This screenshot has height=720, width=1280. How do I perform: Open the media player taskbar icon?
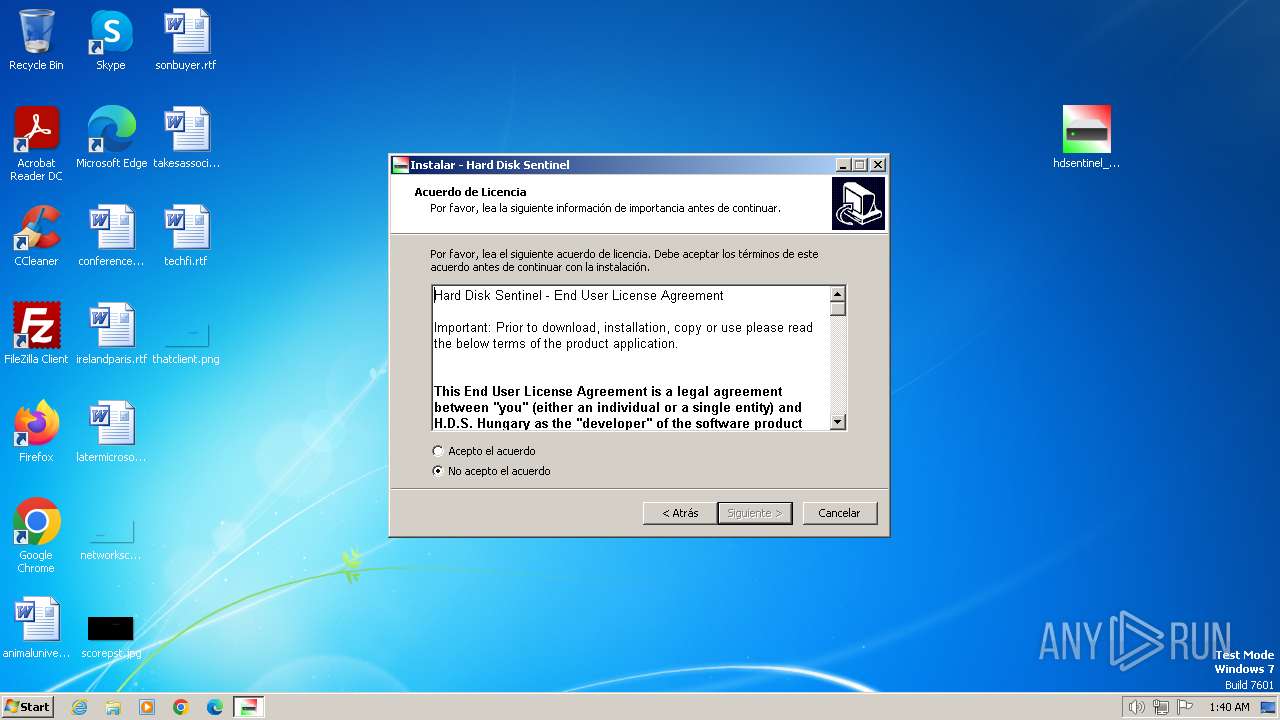point(147,707)
